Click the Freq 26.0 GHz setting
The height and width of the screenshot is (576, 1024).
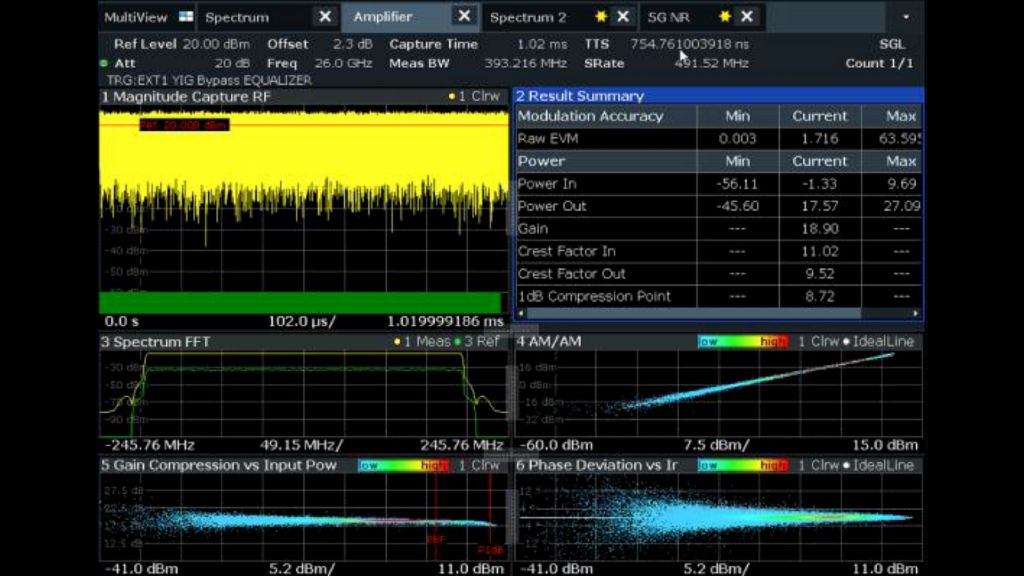(319, 63)
